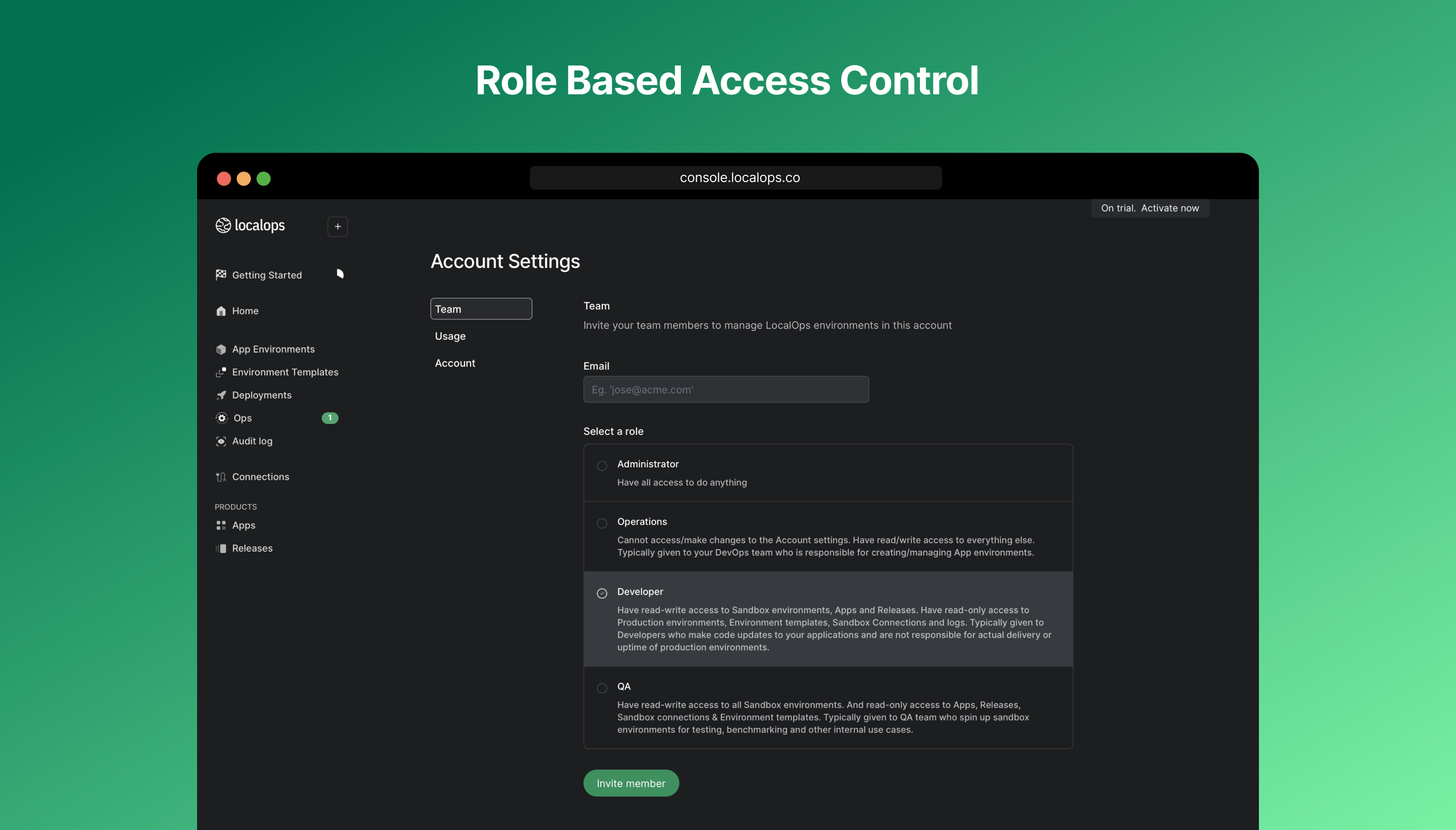Click the green Ops notification badge
1456x830 pixels.
pyautogui.click(x=330, y=418)
